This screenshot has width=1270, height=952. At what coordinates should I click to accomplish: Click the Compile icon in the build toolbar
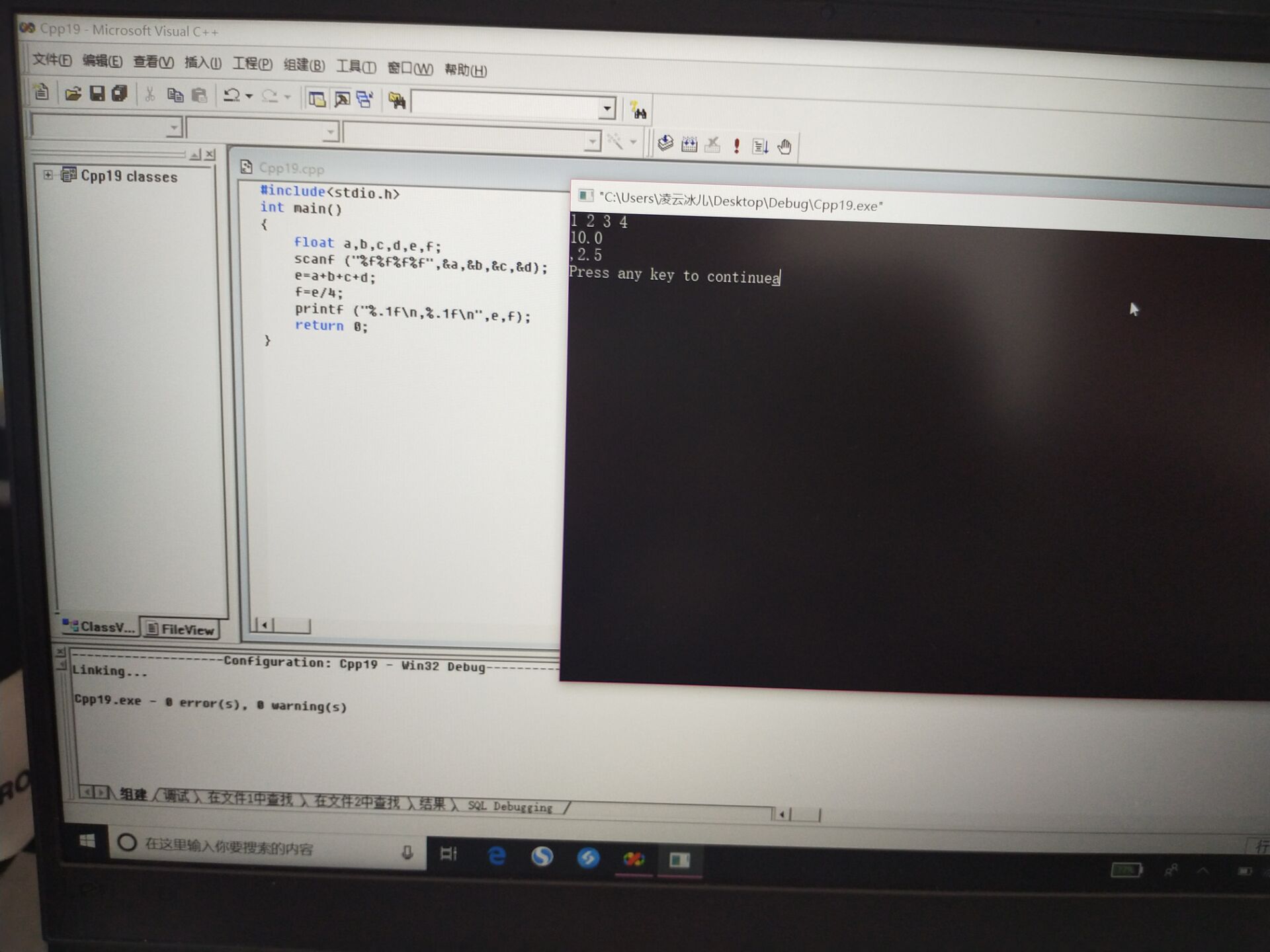pyautogui.click(x=665, y=143)
